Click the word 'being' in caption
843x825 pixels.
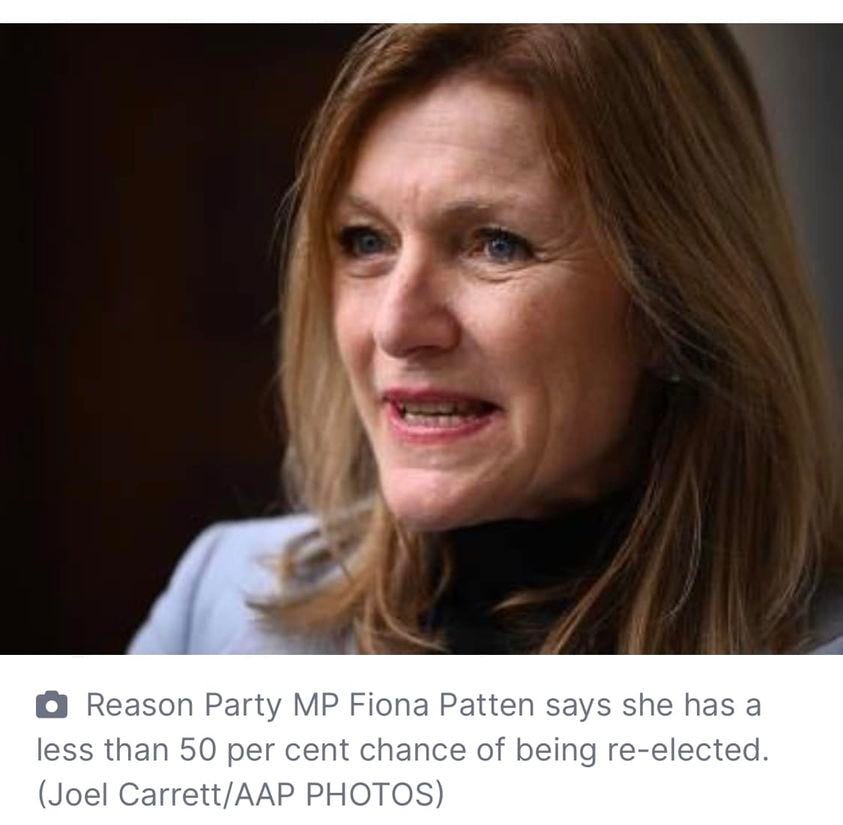coord(556,751)
